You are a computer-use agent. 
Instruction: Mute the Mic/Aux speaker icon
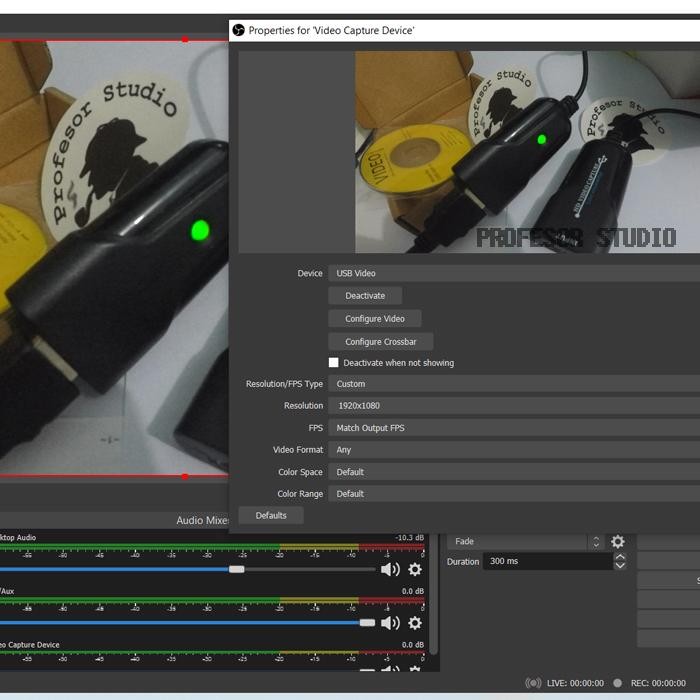click(x=390, y=623)
